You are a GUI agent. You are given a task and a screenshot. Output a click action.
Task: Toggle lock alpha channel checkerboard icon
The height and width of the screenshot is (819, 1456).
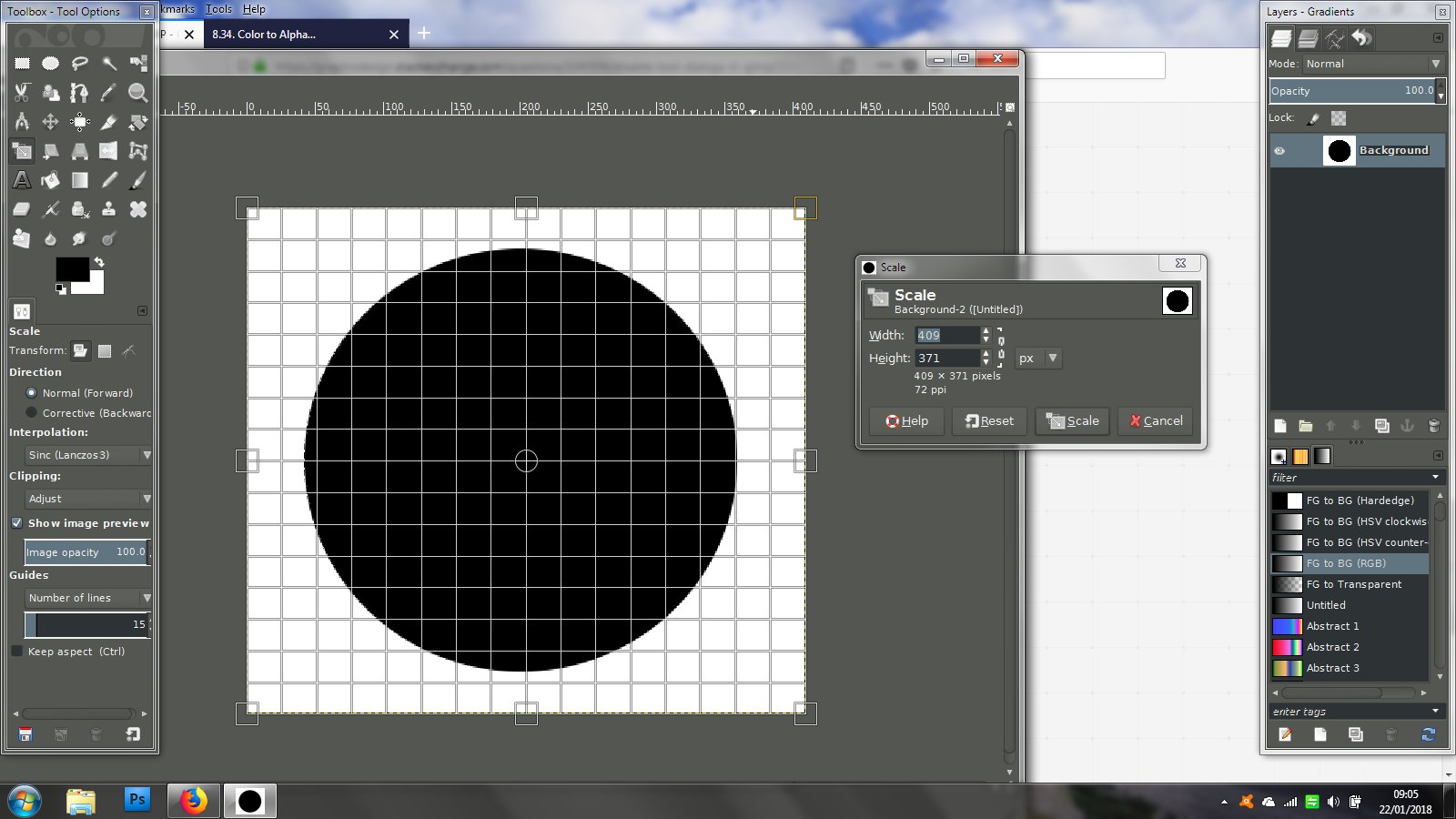[1339, 118]
